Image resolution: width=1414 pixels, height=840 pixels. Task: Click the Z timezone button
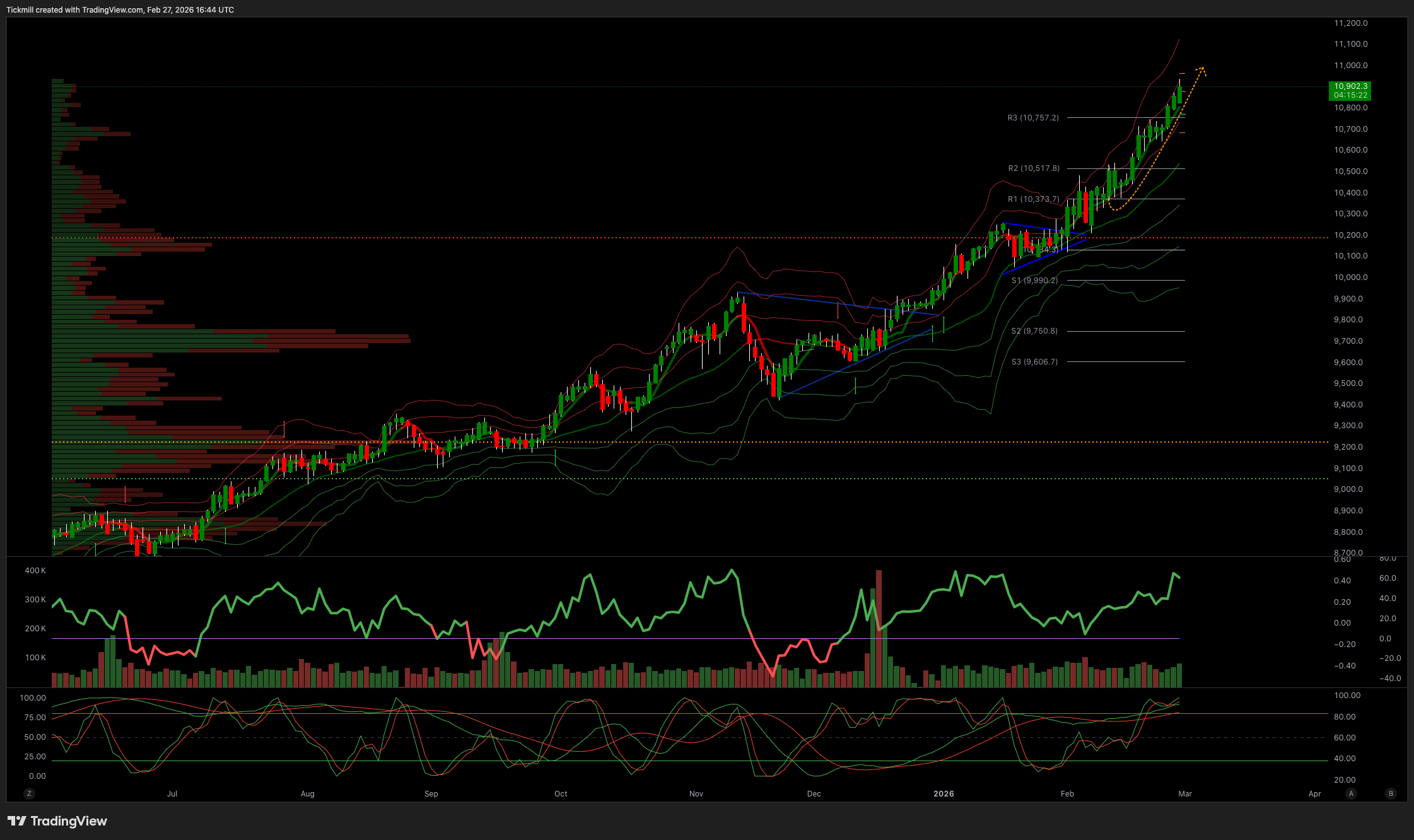pyautogui.click(x=29, y=793)
